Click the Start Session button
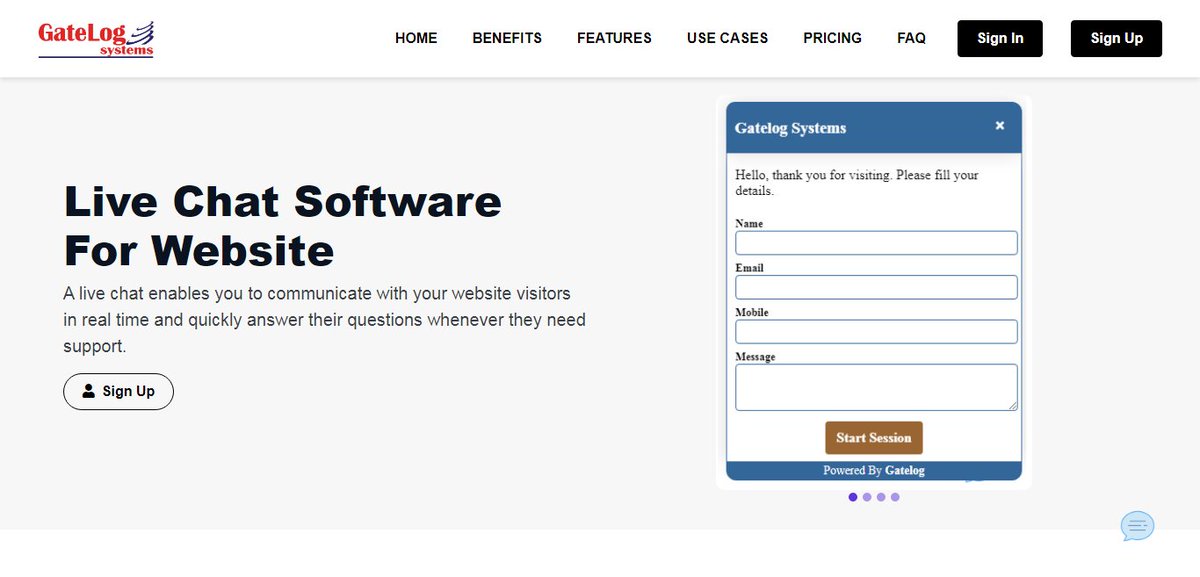This screenshot has height=577, width=1200. (873, 437)
